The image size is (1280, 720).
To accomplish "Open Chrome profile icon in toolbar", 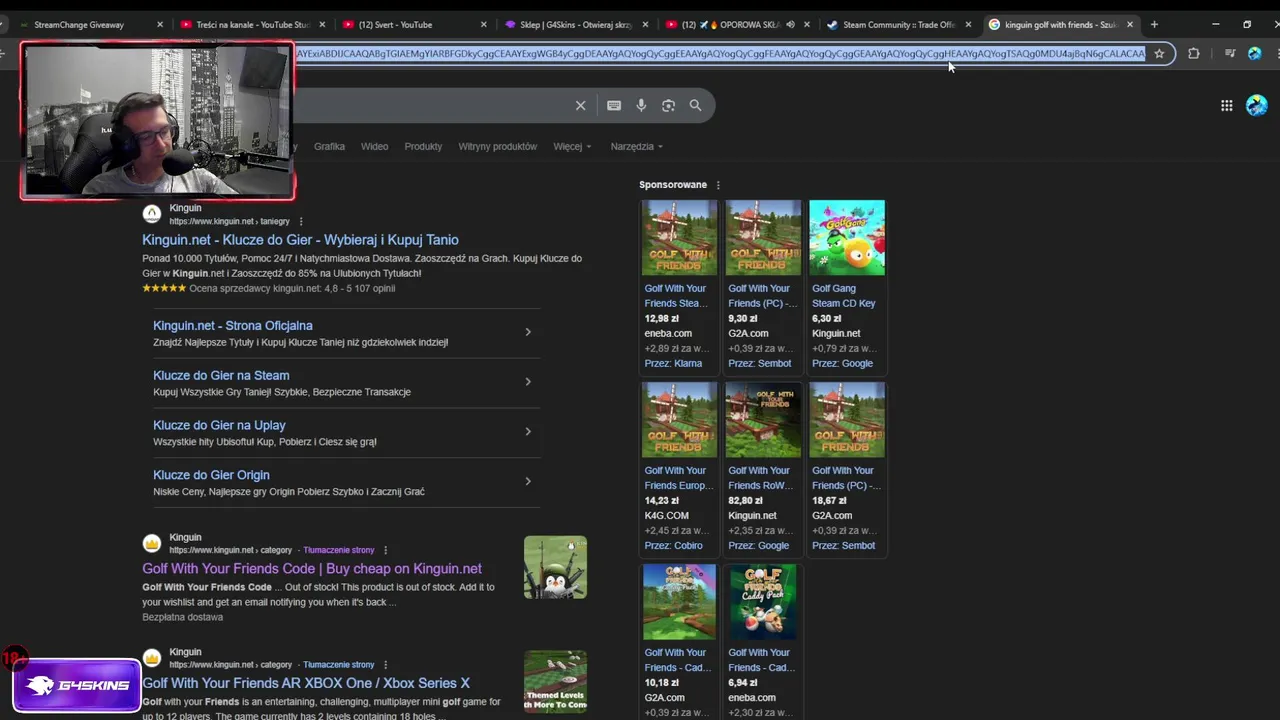I will point(1254,54).
